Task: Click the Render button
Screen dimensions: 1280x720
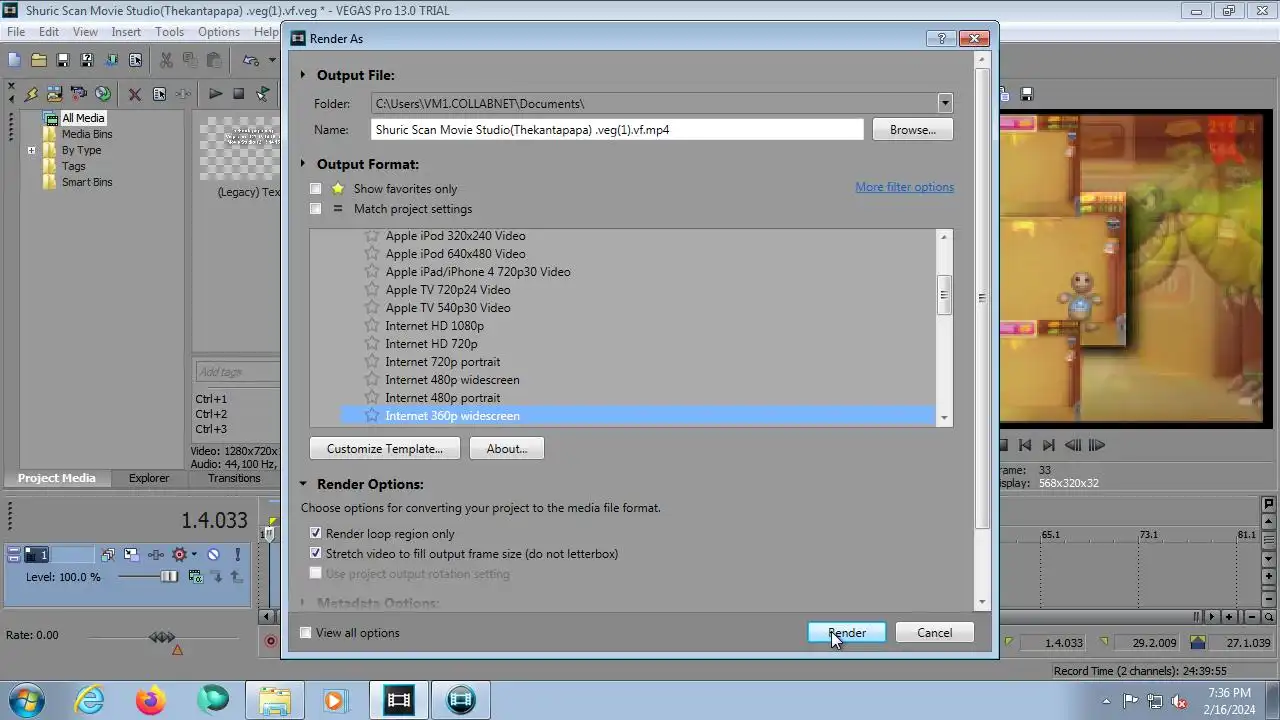Action: [847, 633]
